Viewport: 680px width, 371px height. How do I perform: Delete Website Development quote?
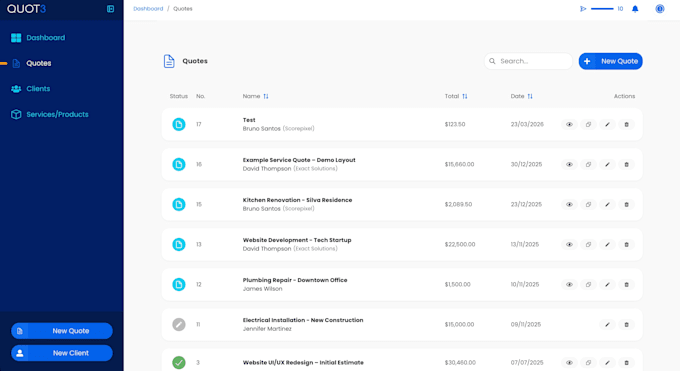(x=627, y=245)
